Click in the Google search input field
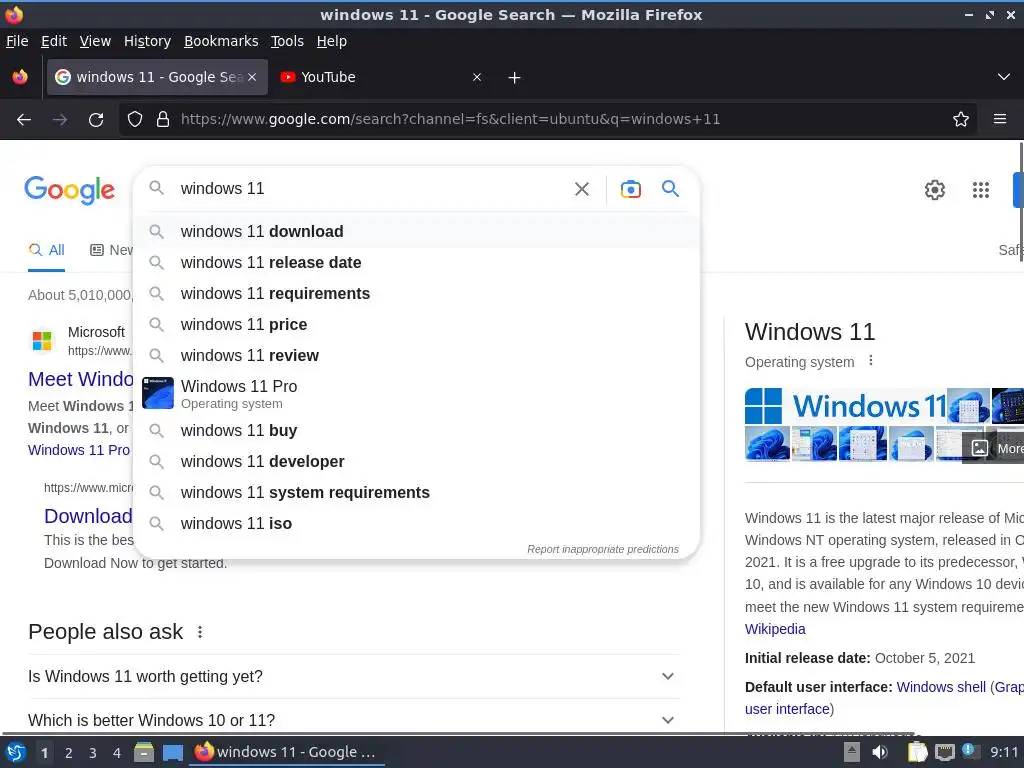Image resolution: width=1024 pixels, height=768 pixels. (x=372, y=189)
